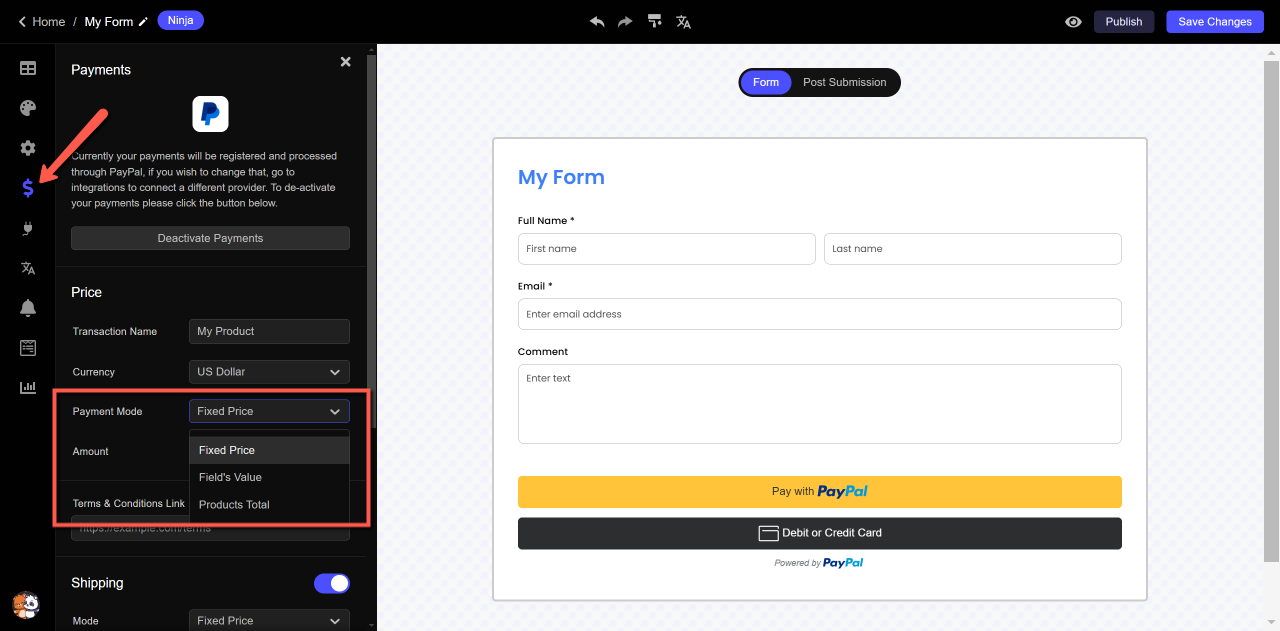Open the Shipping Mode dropdown
The height and width of the screenshot is (631, 1280).
click(269, 620)
